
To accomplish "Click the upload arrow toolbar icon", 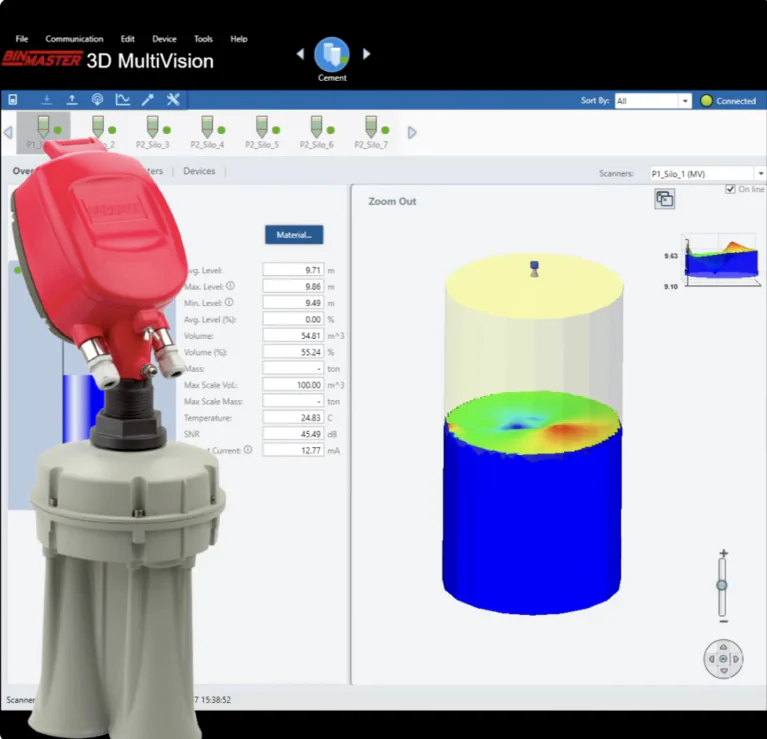I will pos(72,100).
